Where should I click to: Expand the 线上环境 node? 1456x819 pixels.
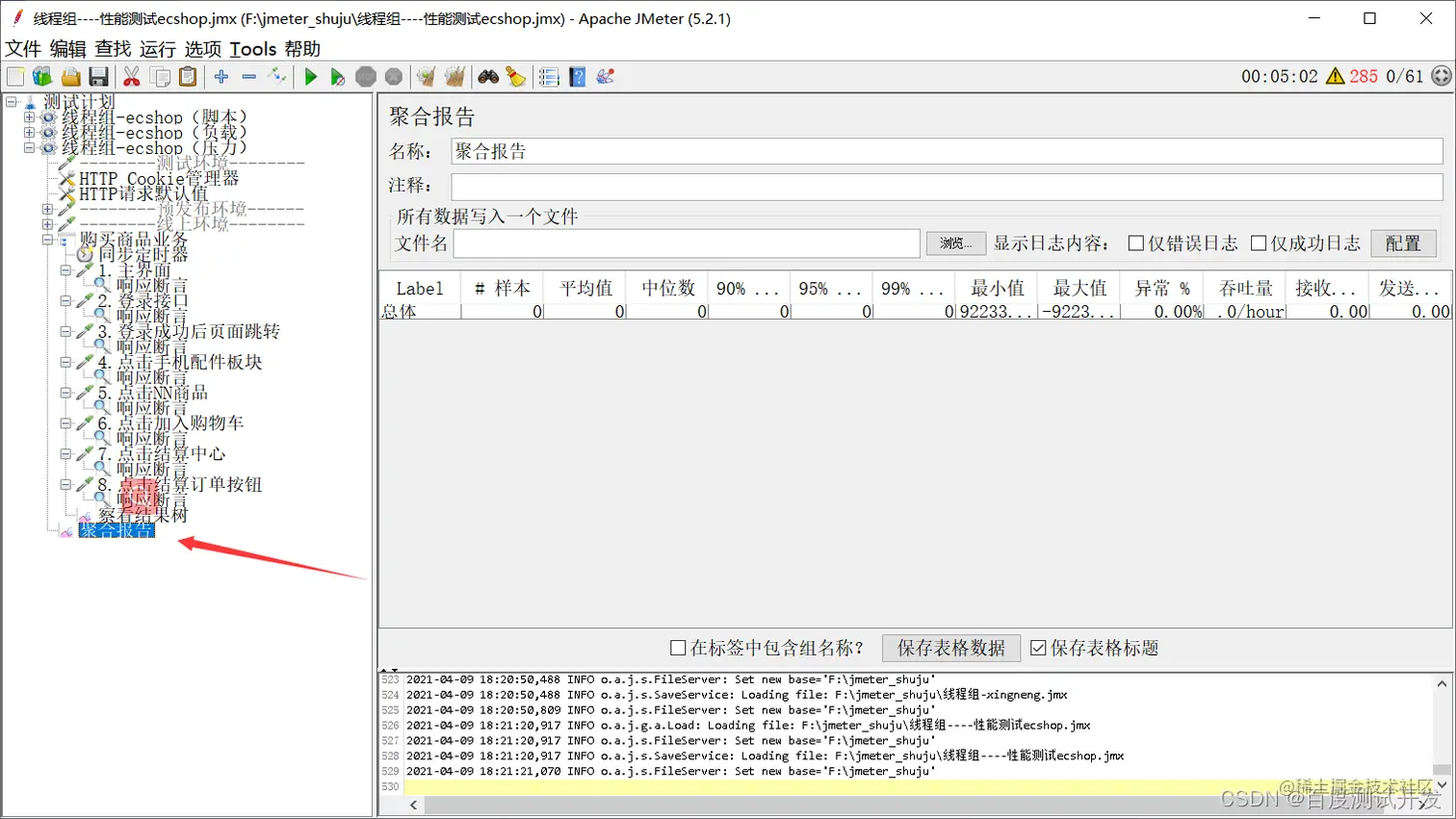(47, 224)
